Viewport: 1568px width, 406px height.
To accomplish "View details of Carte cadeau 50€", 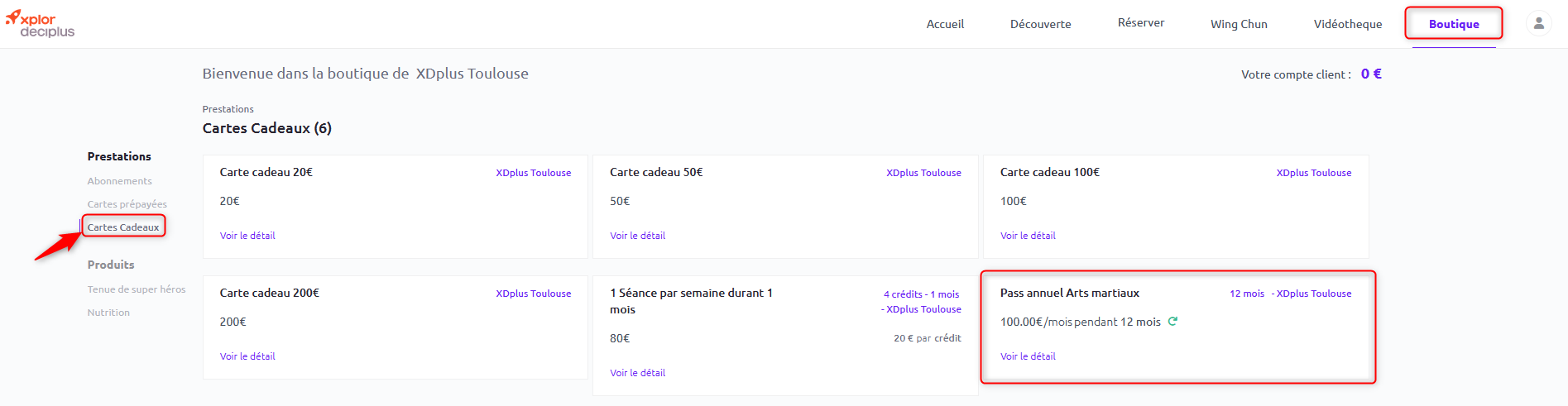I will [x=638, y=236].
